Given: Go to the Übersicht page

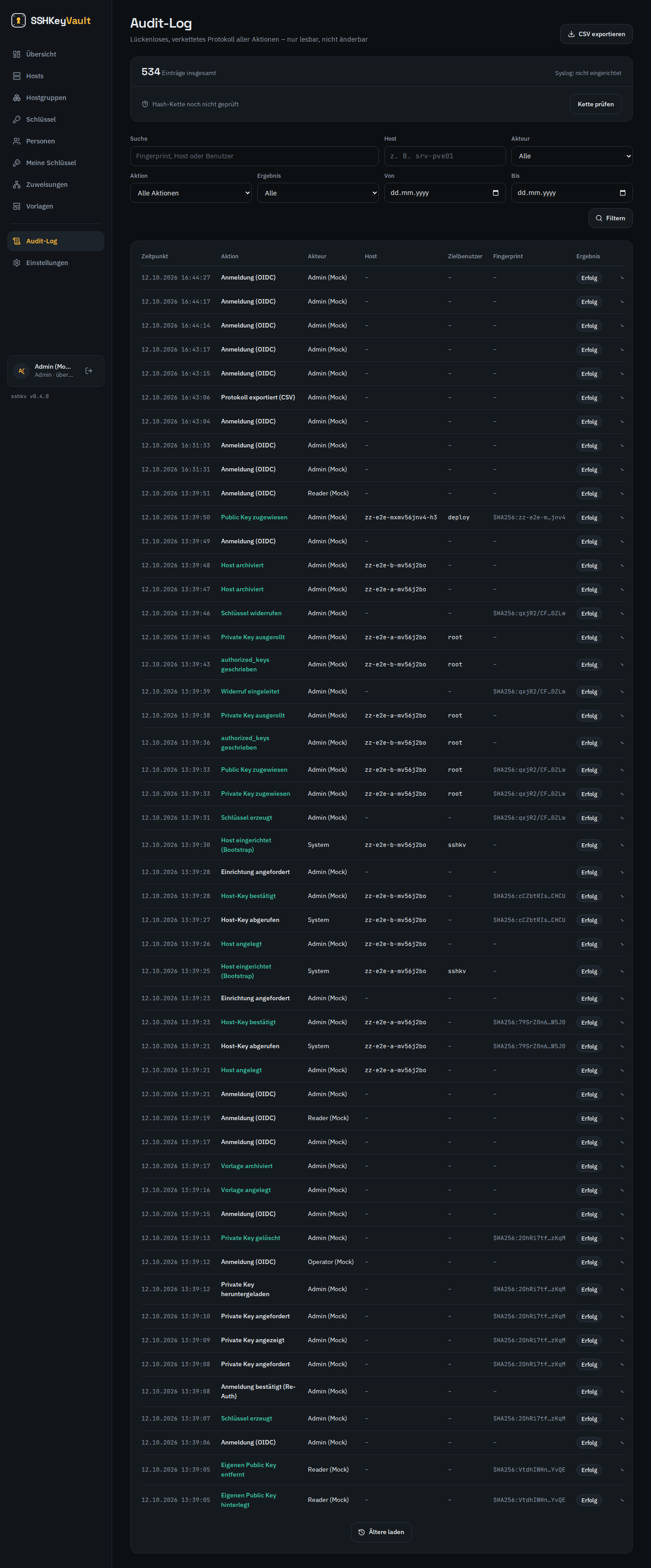Looking at the screenshot, I should point(55,54).
